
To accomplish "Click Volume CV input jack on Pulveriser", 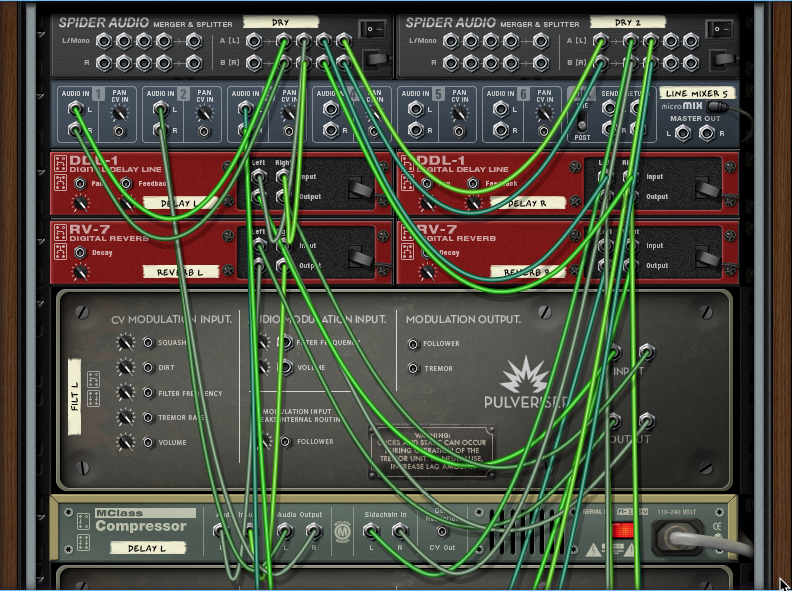I will tap(148, 442).
